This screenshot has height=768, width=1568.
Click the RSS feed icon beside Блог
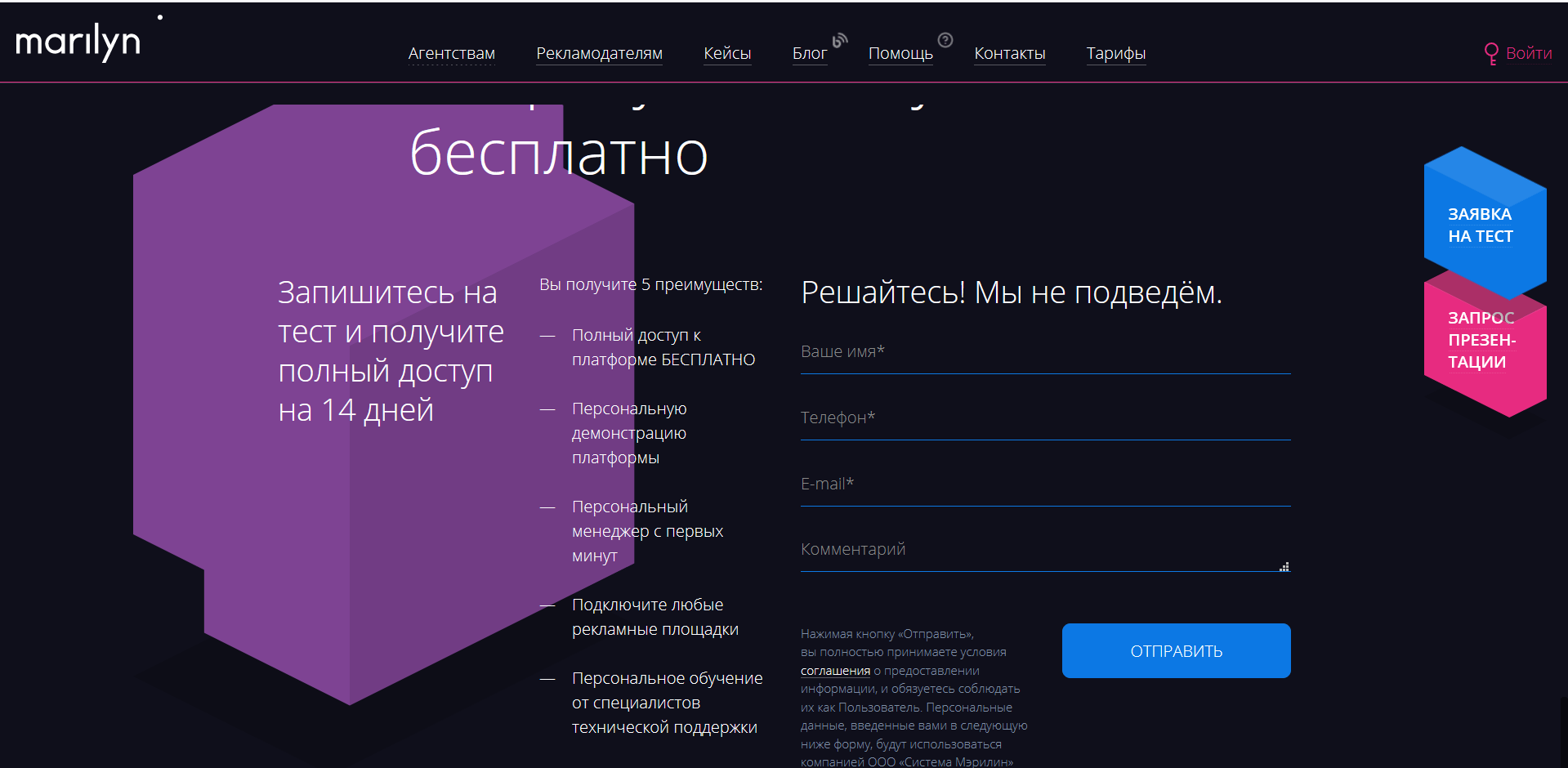tap(840, 40)
